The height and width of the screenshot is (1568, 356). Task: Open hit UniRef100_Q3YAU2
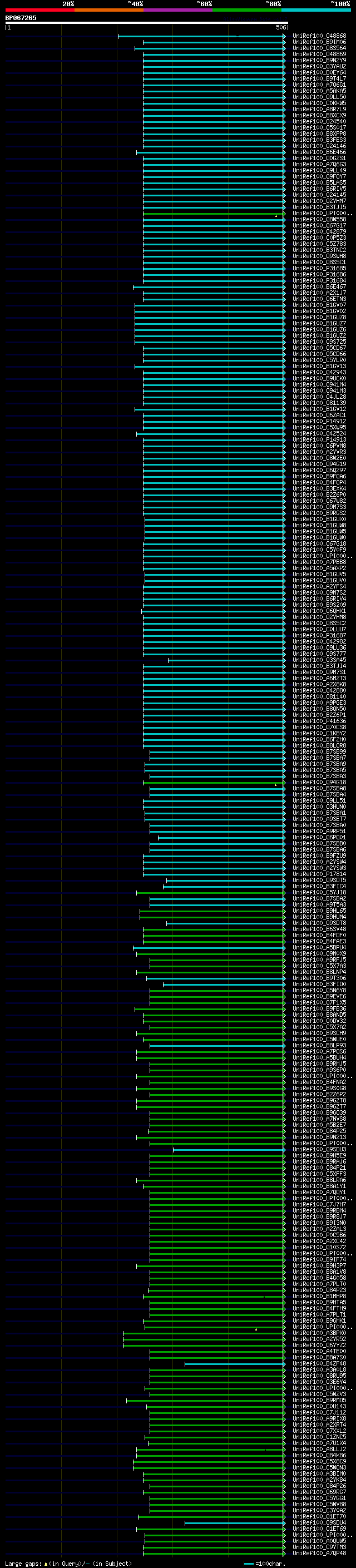(x=319, y=66)
